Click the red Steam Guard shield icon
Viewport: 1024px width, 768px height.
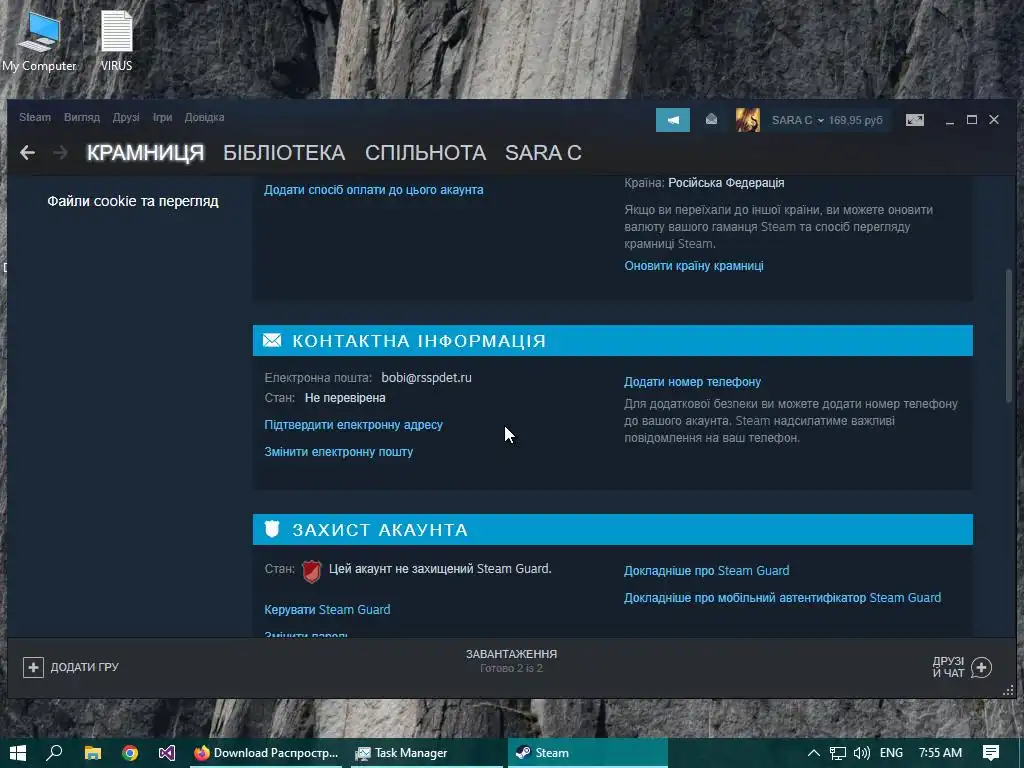(x=312, y=571)
